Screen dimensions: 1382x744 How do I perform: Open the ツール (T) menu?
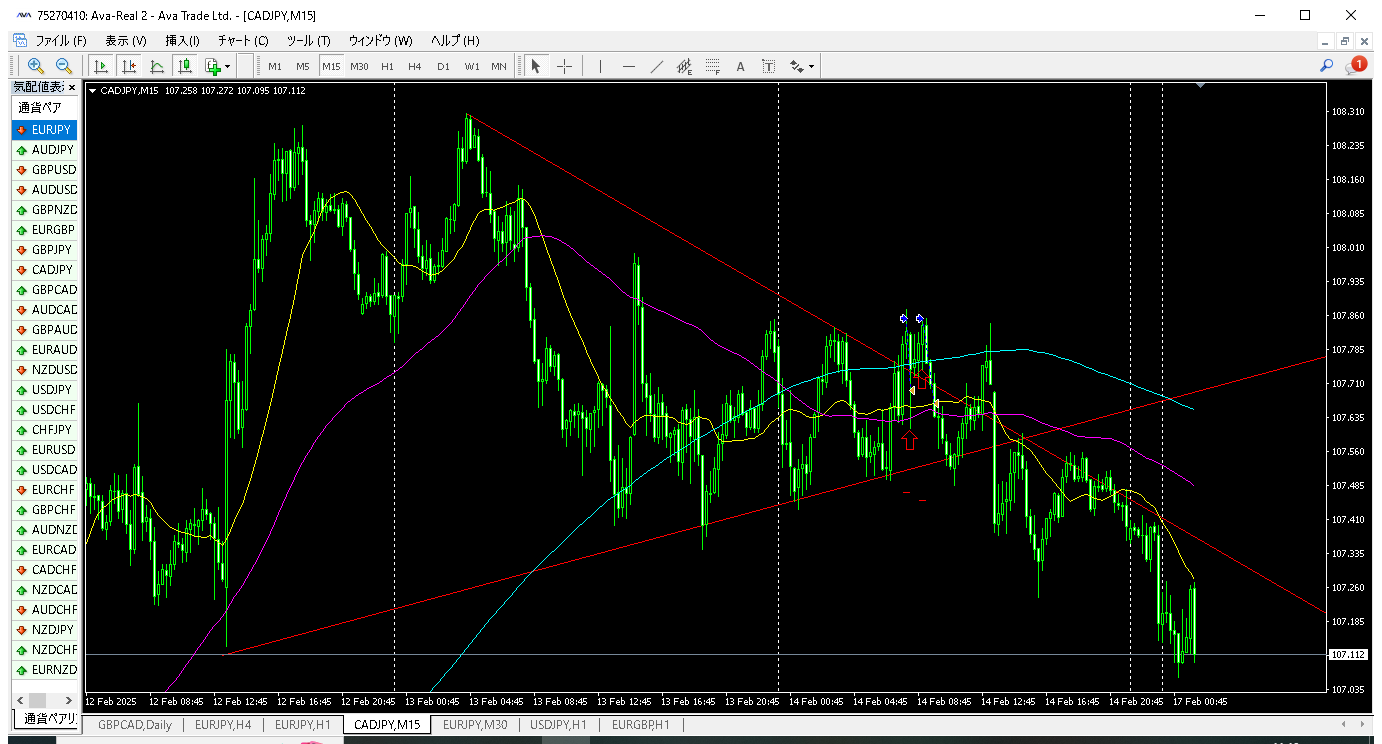[308, 41]
